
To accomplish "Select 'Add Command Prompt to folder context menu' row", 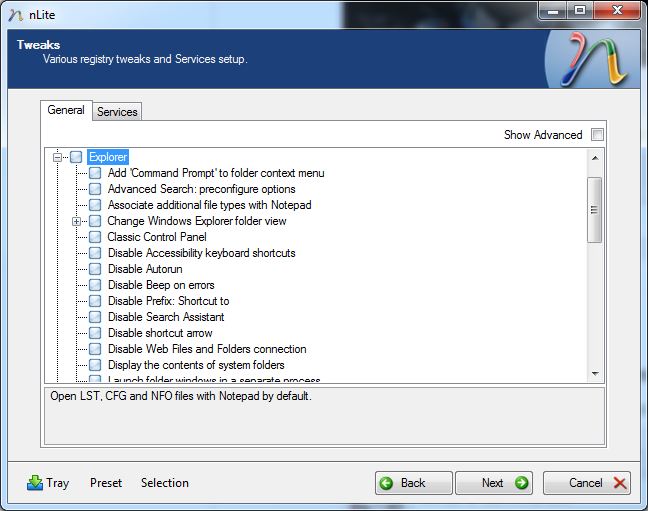I will [x=216, y=173].
